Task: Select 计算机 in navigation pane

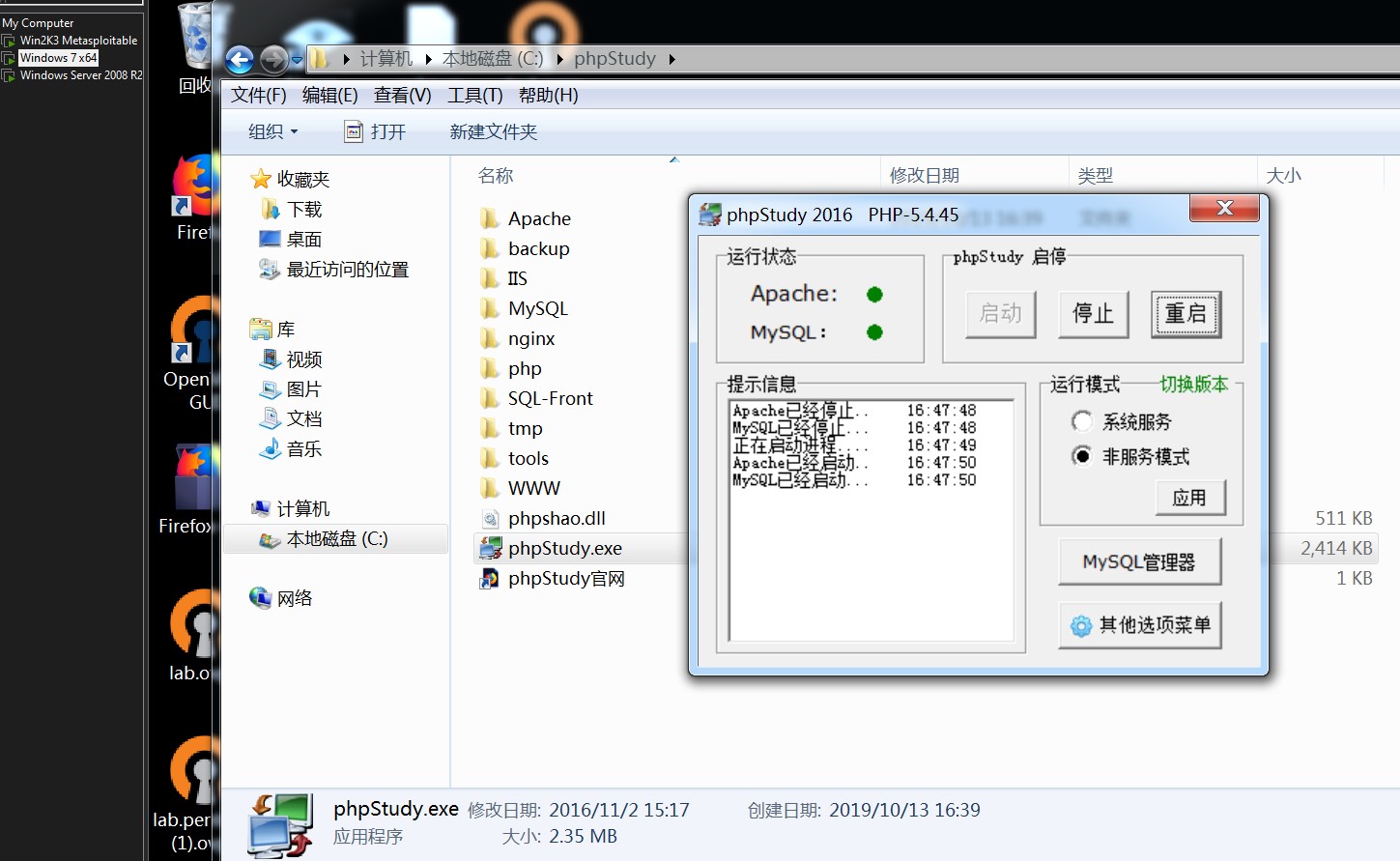Action: pyautogui.click(x=290, y=508)
